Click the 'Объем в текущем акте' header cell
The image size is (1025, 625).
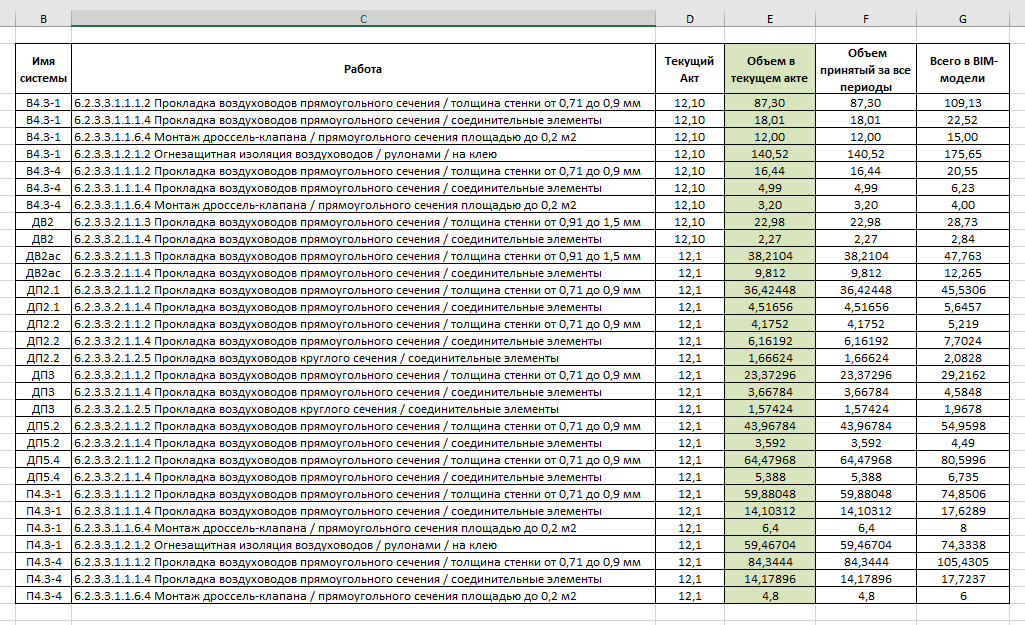tap(770, 69)
